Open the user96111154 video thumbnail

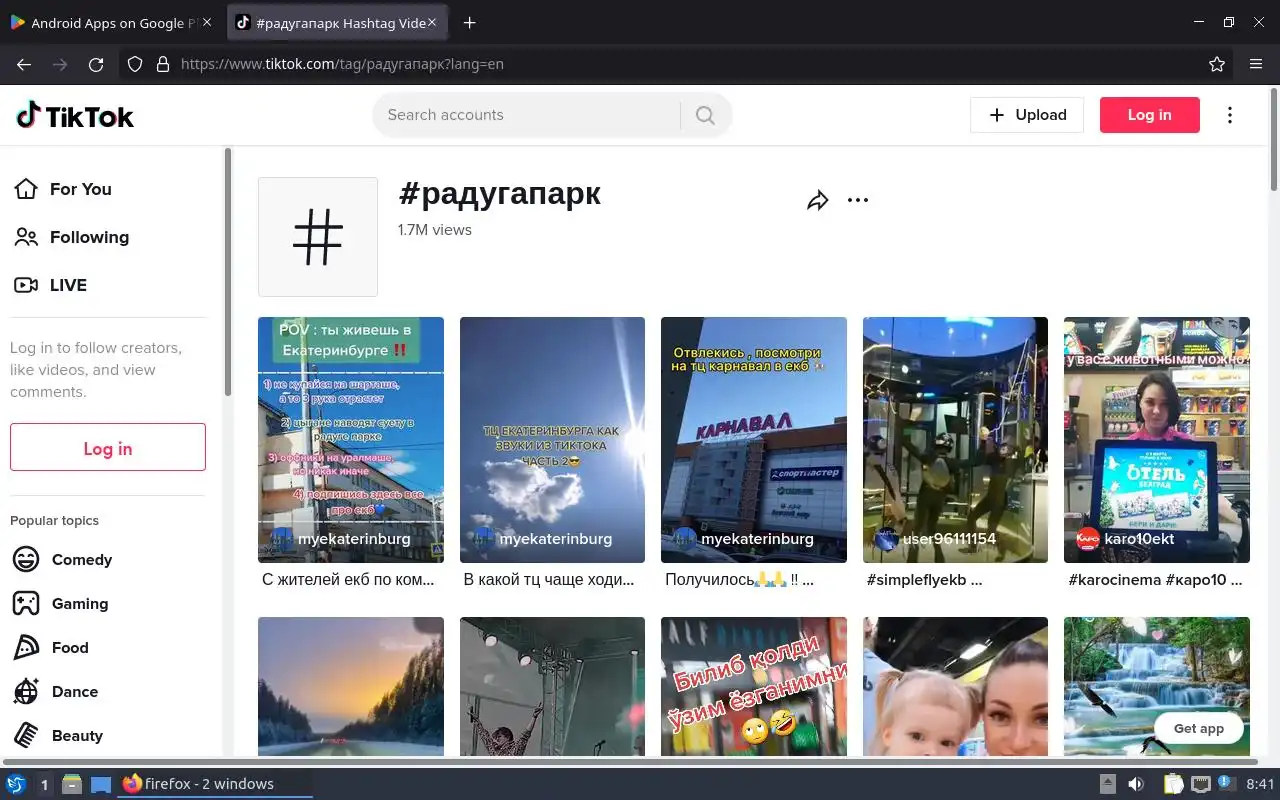click(x=955, y=440)
